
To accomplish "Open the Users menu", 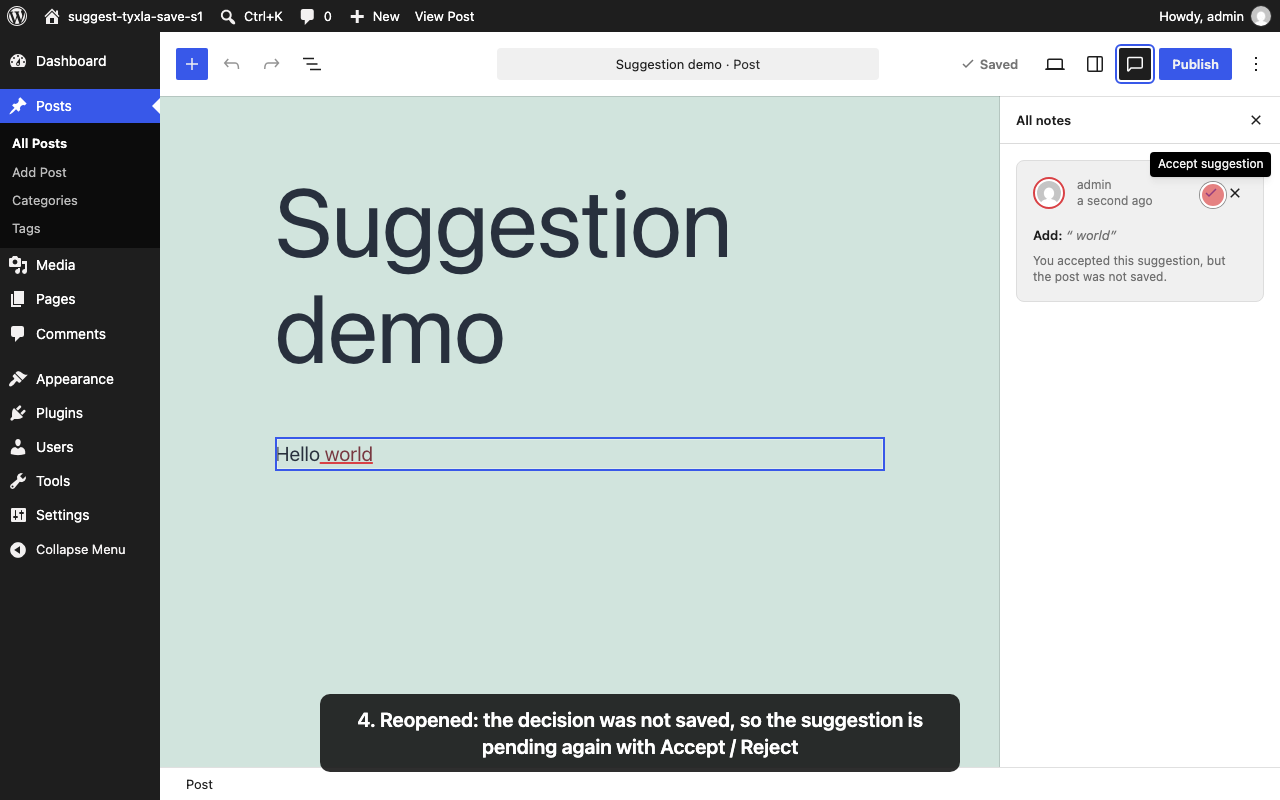I will 80,447.
